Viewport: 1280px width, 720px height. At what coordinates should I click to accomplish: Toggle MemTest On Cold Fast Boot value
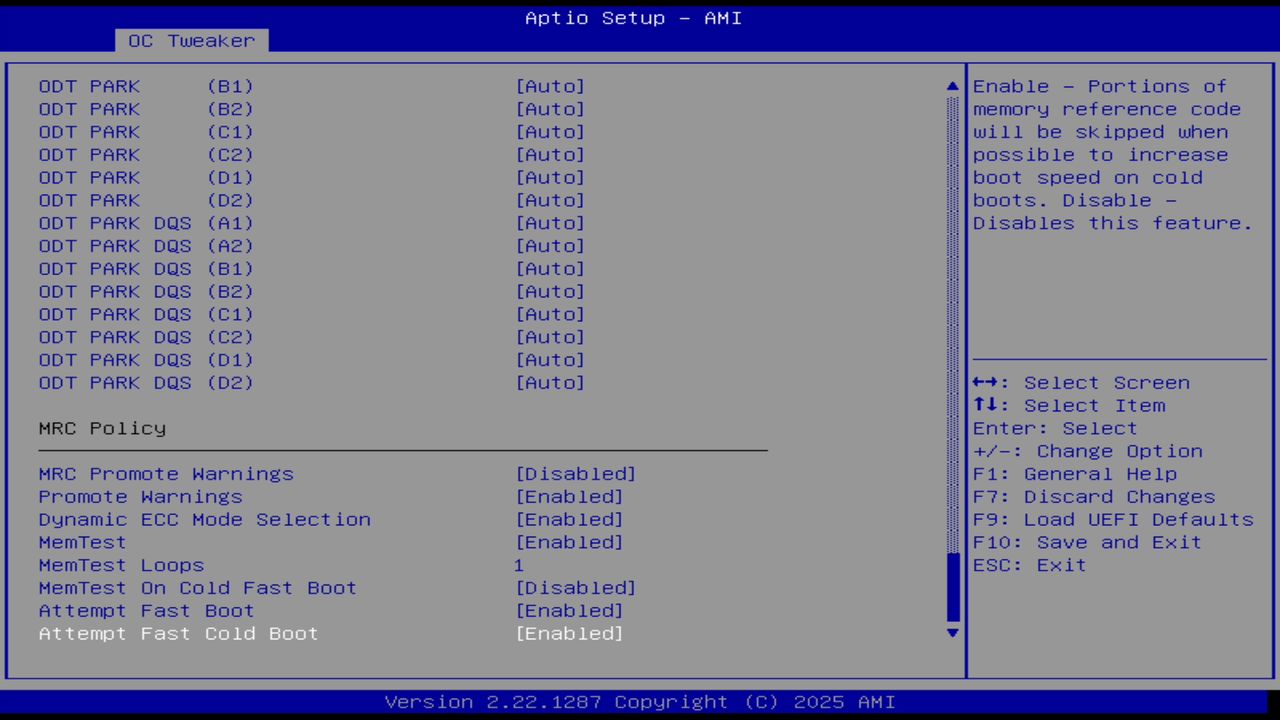tap(575, 588)
